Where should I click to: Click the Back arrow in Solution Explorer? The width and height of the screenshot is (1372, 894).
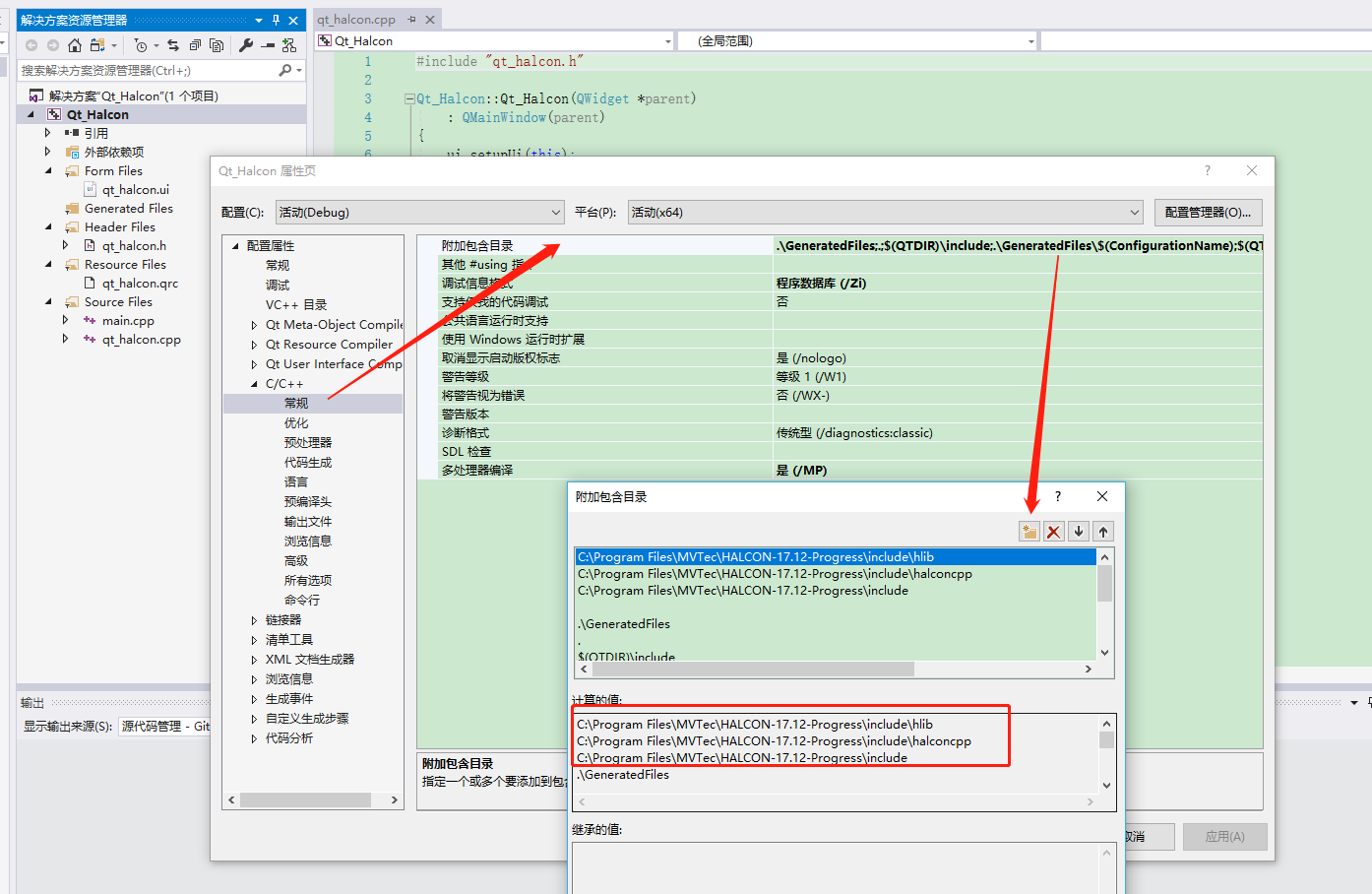31,45
